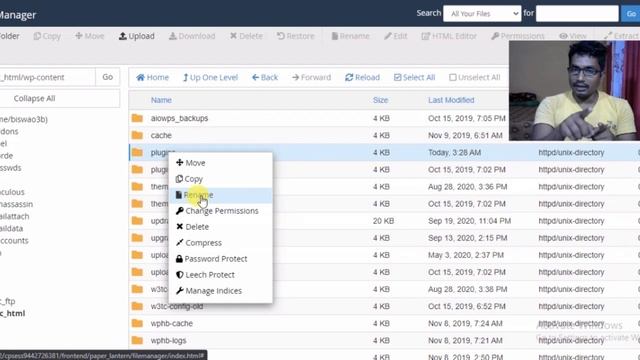The width and height of the screenshot is (640, 360).
Task: Open the public_html tree item in sidebar
Action: [x=12, y=313]
